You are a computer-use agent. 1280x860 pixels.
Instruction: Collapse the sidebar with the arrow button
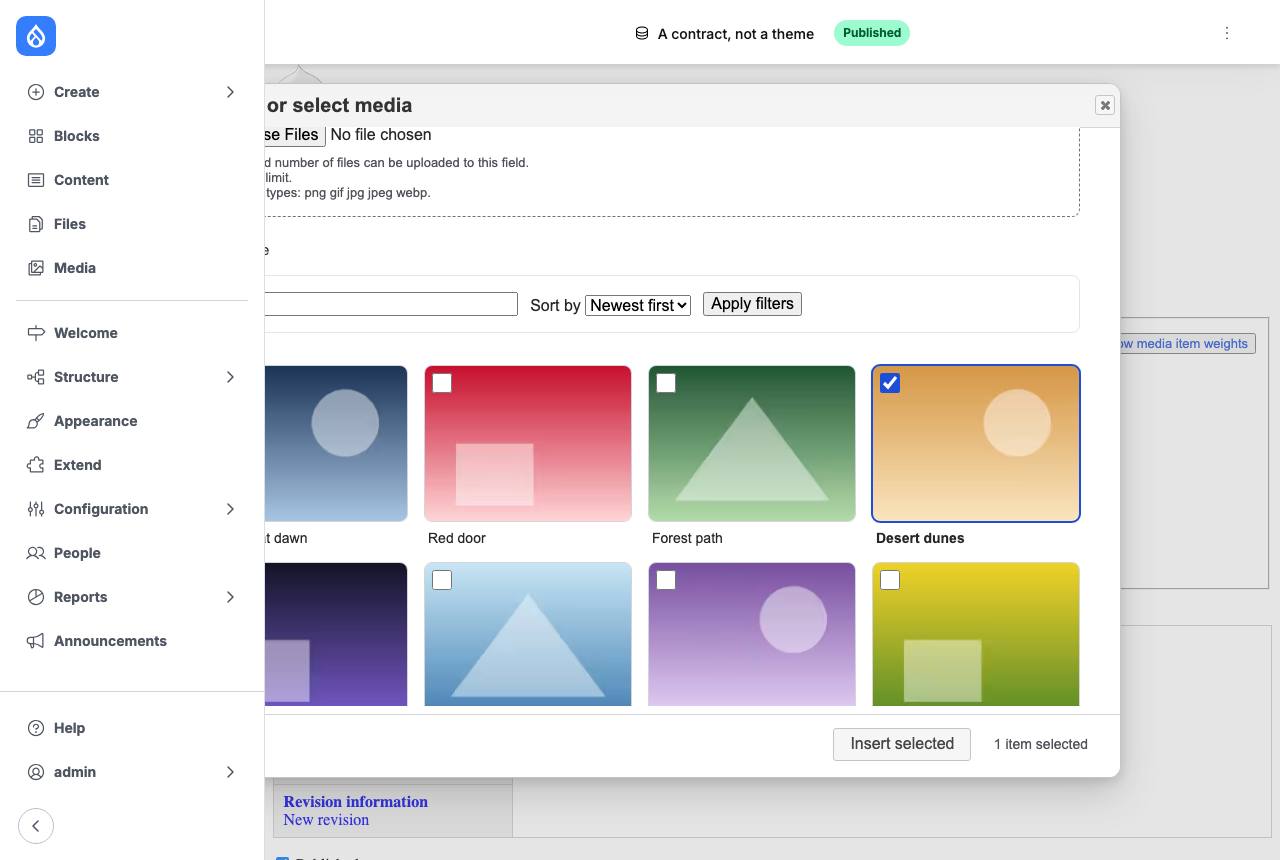(36, 826)
